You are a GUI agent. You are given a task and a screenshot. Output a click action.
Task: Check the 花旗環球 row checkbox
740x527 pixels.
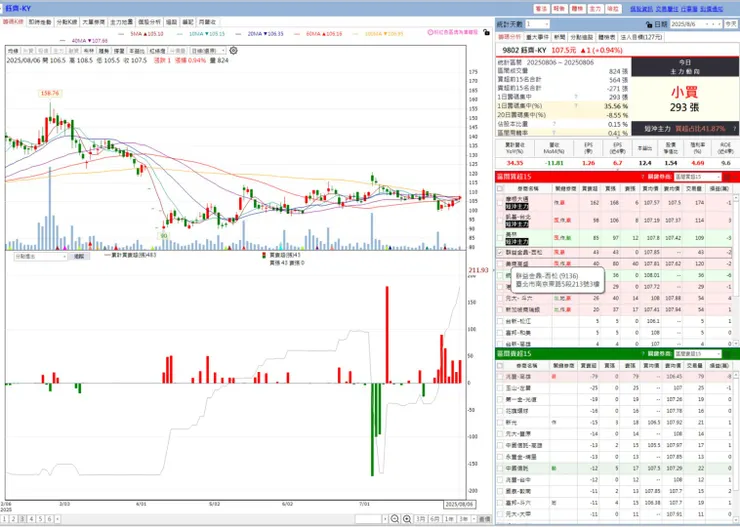[x=500, y=411]
